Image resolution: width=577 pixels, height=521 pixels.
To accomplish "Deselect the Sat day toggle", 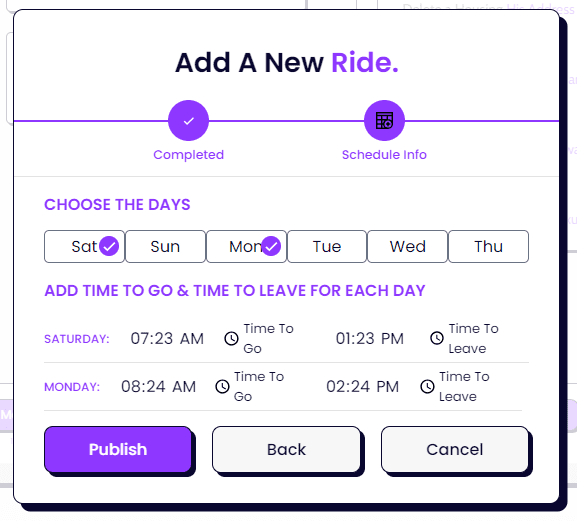I will 84,247.
